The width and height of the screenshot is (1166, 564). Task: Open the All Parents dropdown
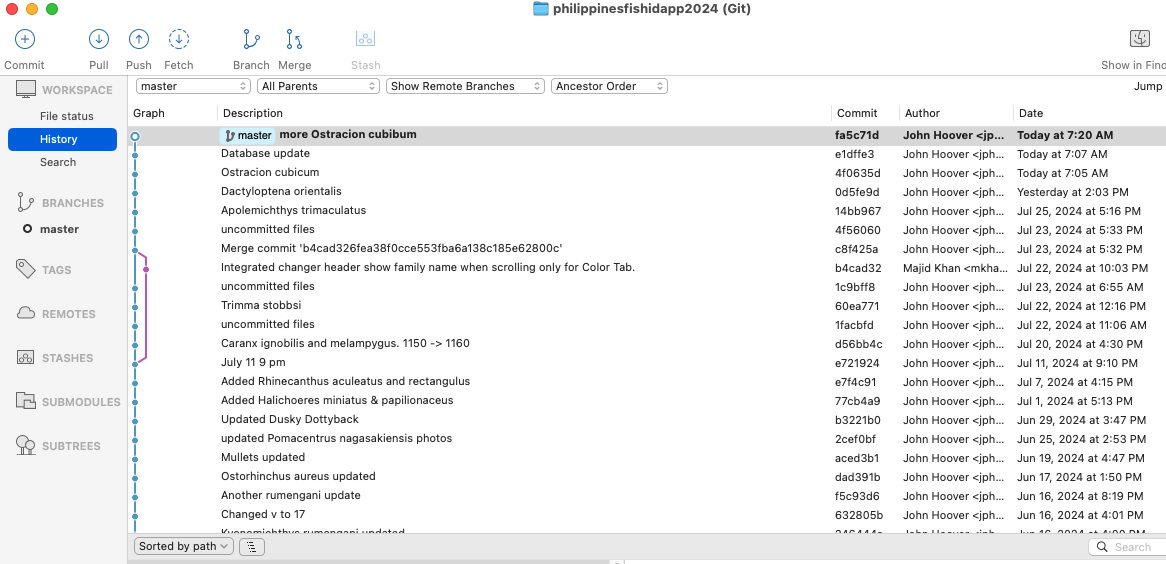[x=319, y=86]
